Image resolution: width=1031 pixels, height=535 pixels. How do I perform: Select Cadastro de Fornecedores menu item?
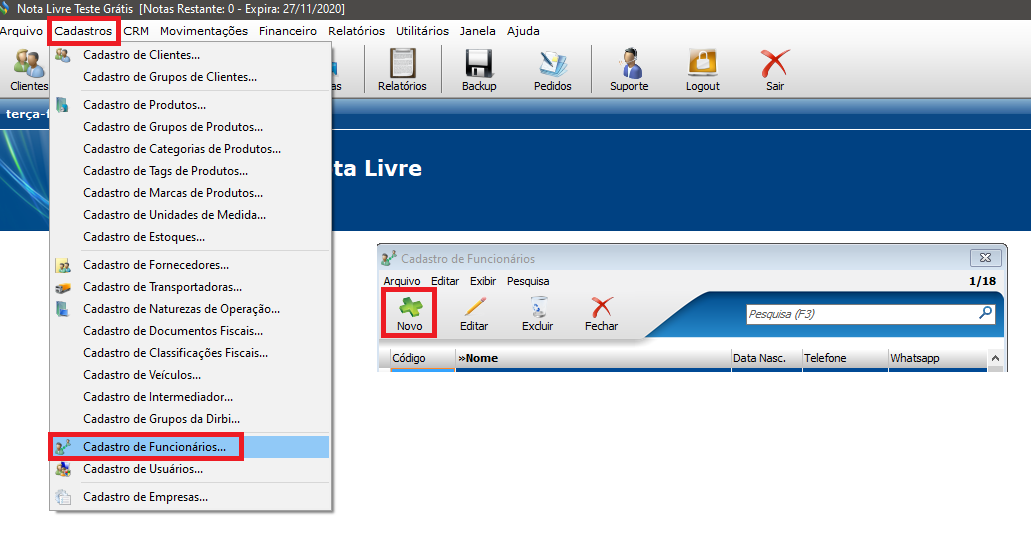pos(156,265)
